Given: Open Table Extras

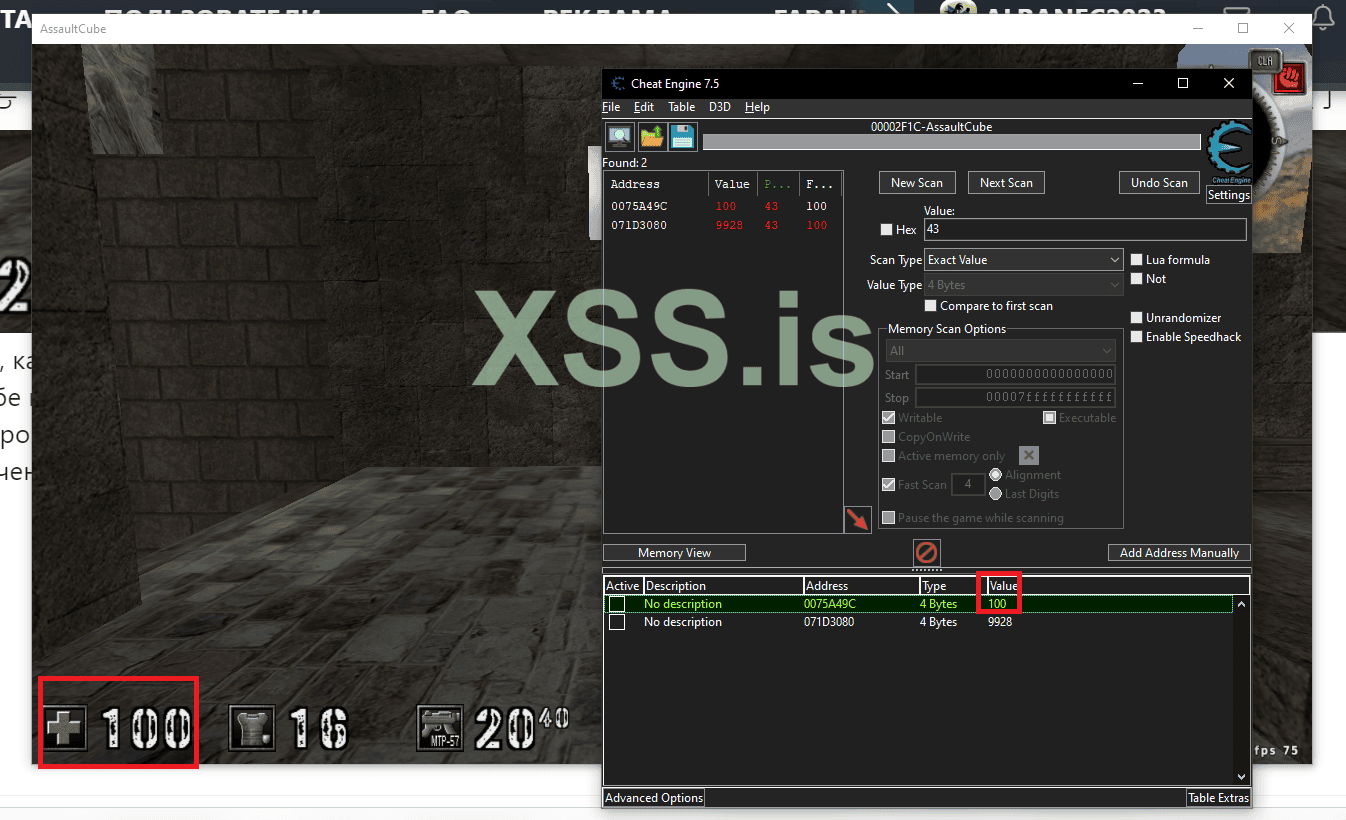Looking at the screenshot, I should (1218, 798).
